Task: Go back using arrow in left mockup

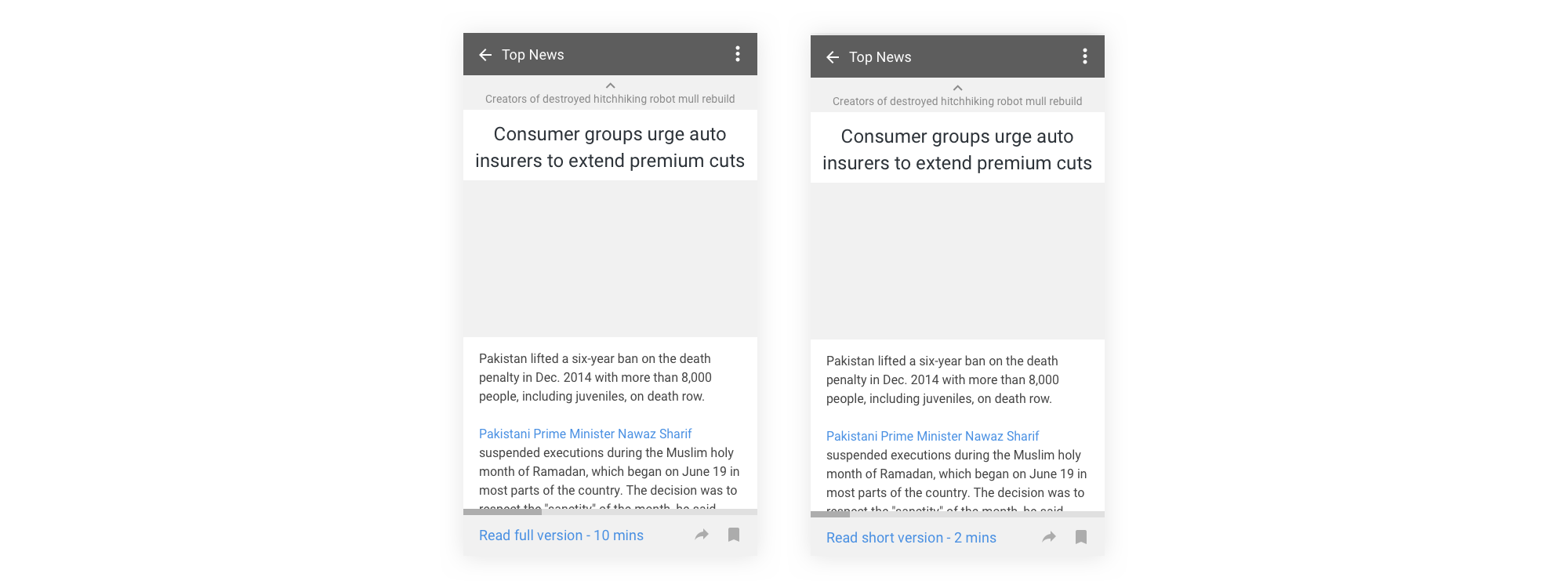Action: pos(485,55)
